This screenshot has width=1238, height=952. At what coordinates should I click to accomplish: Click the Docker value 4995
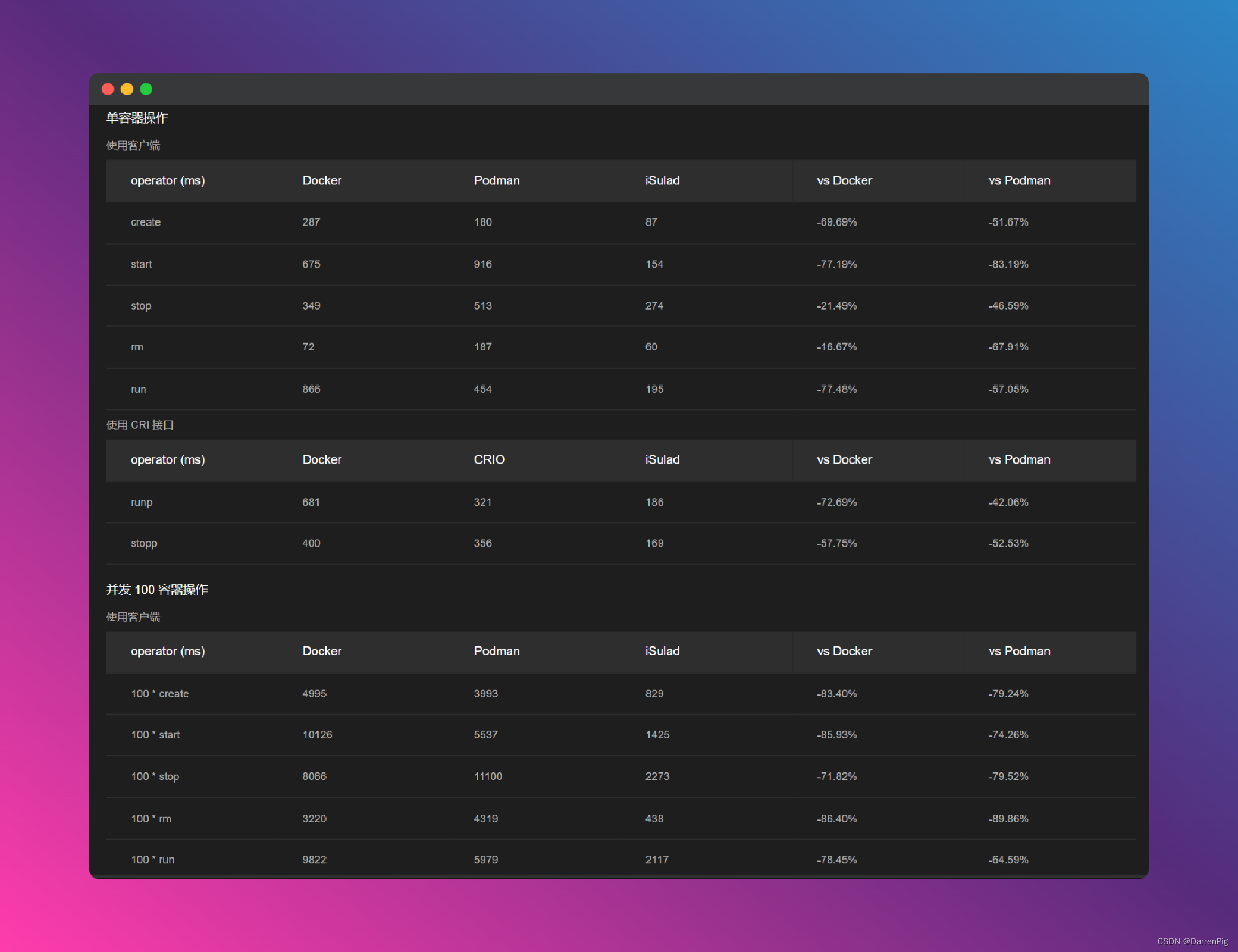[x=314, y=694]
